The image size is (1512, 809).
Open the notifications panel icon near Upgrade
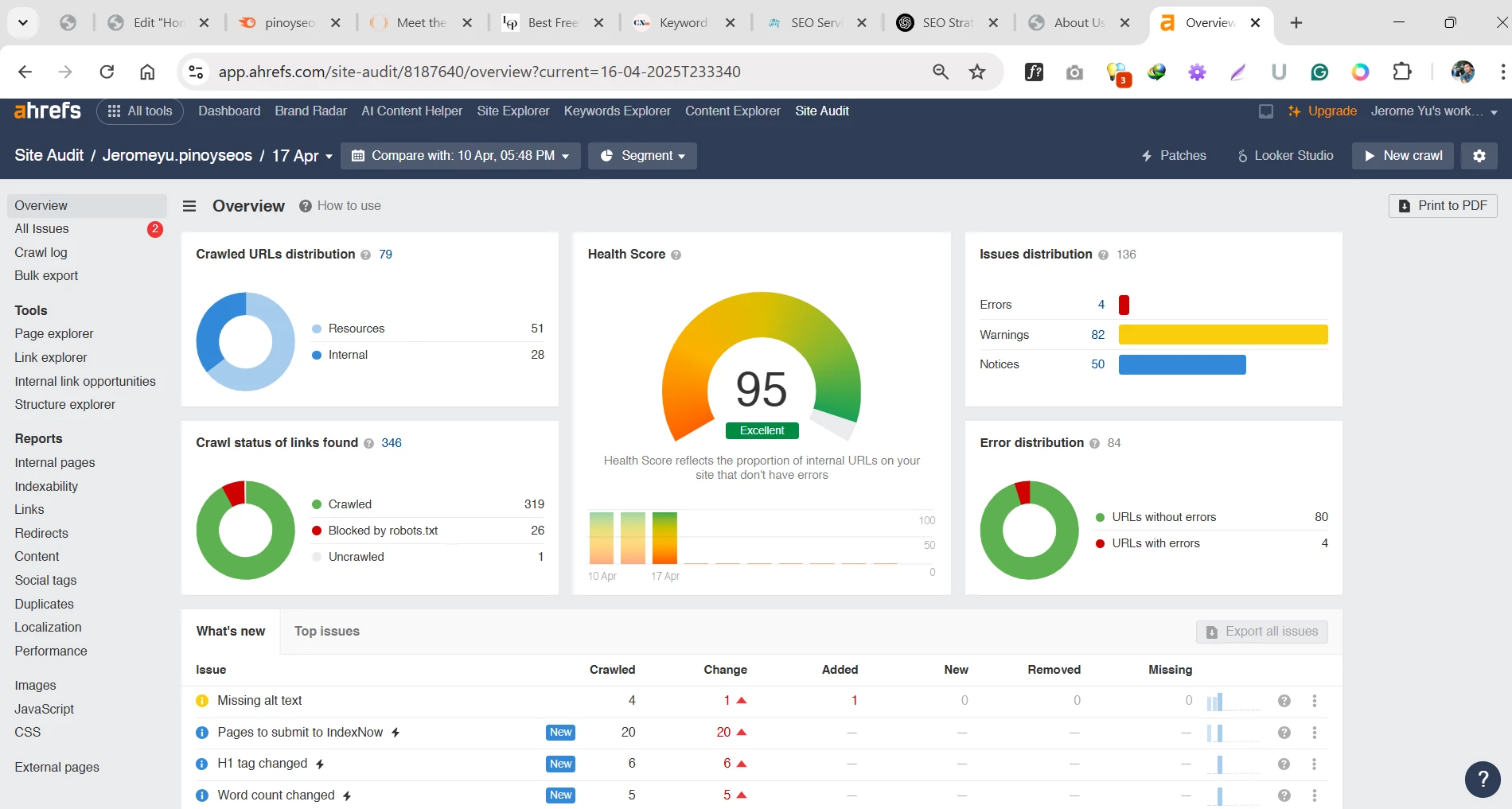[x=1266, y=111]
